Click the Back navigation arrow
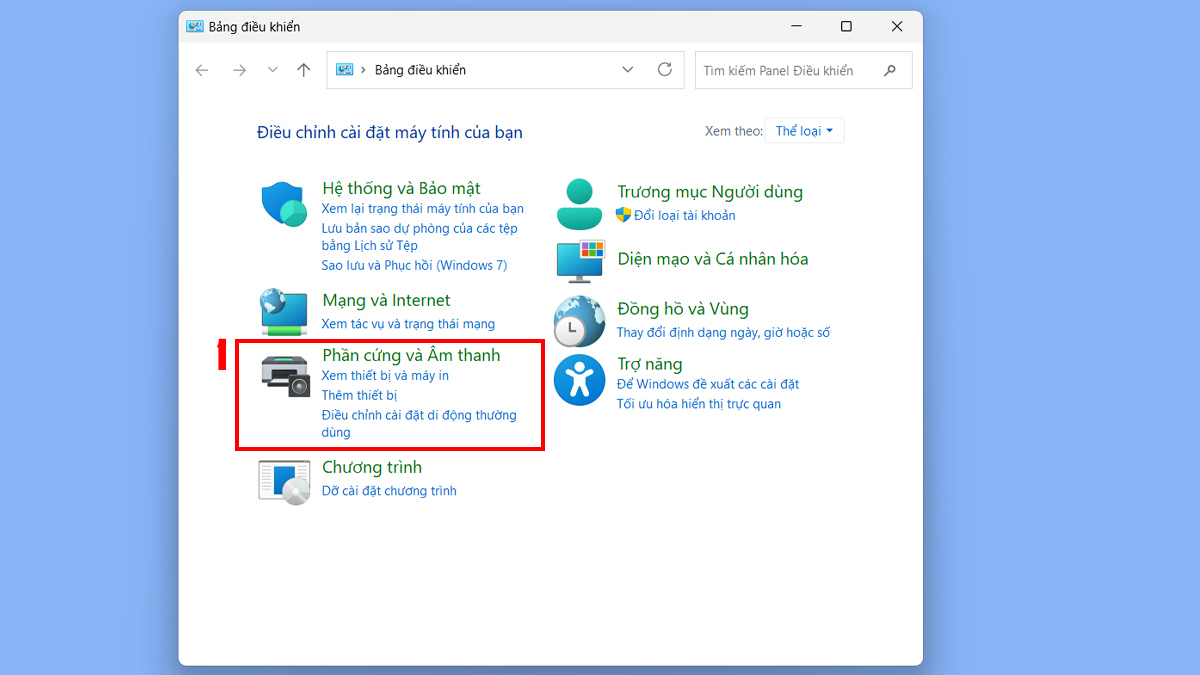The image size is (1200, 675). 202,70
